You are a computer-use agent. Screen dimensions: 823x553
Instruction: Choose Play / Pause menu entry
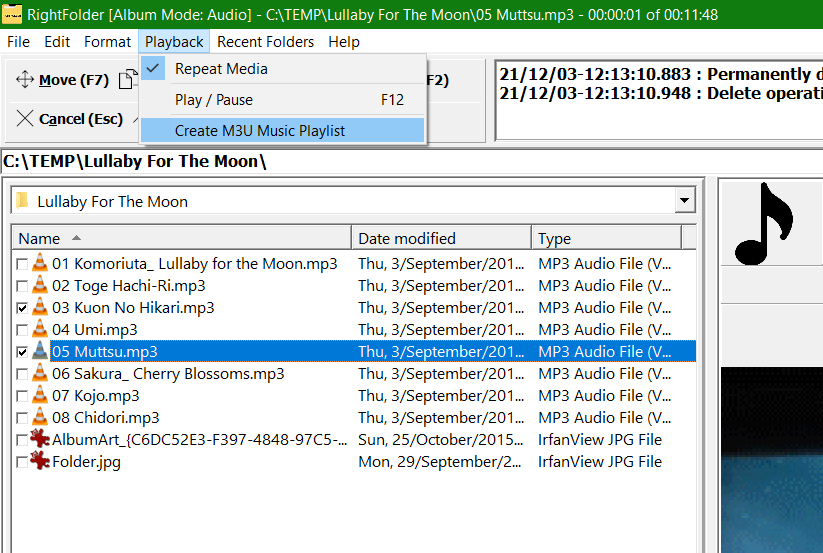coord(283,100)
